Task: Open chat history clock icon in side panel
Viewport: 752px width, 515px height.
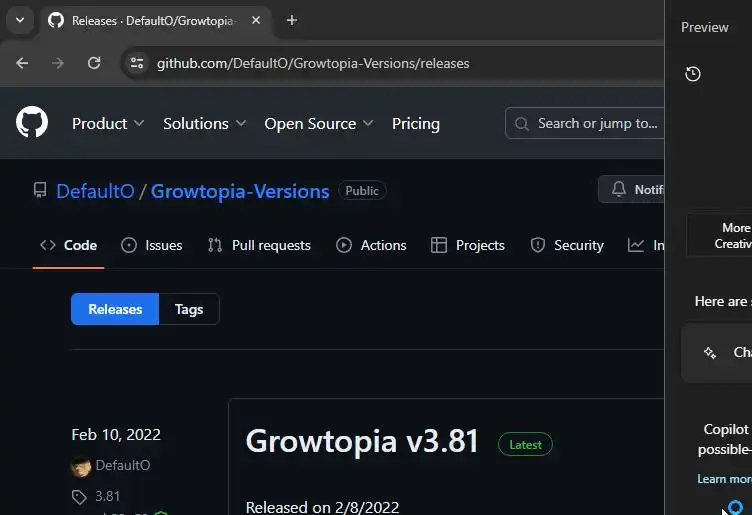Action: click(x=693, y=74)
